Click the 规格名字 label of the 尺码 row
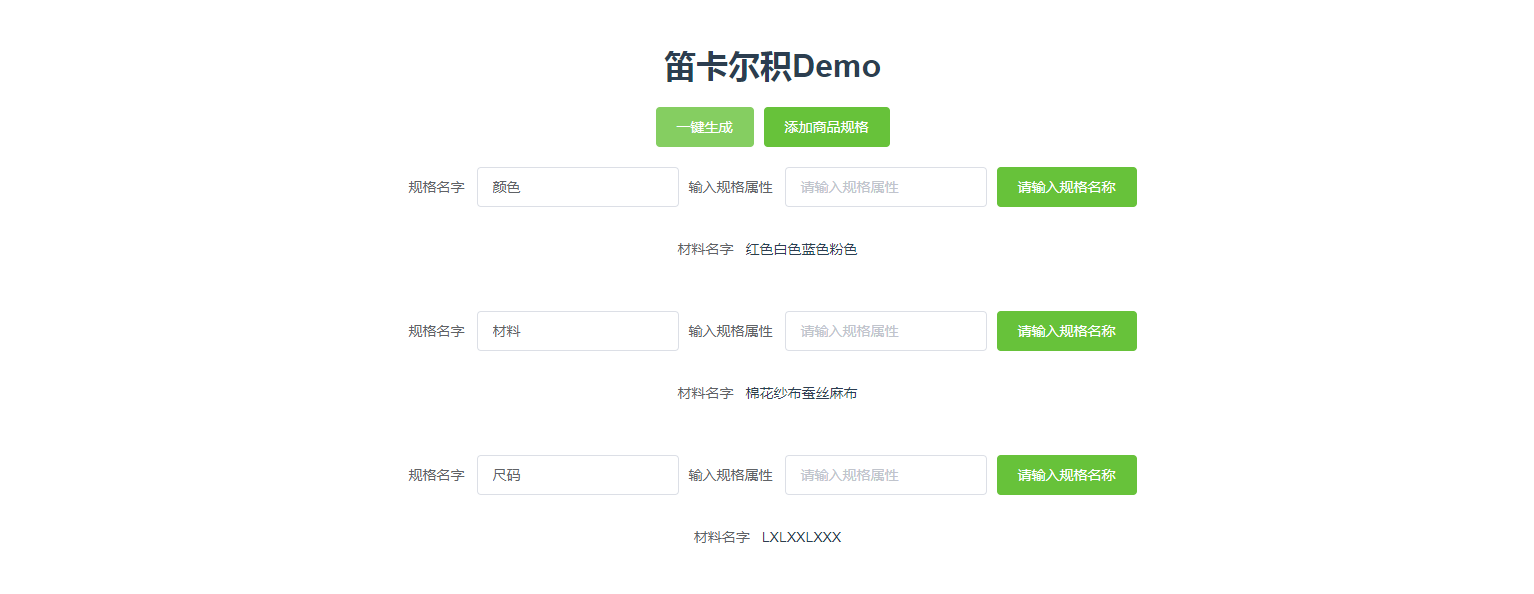Screen dimensions: 1534x594 [x=436, y=475]
